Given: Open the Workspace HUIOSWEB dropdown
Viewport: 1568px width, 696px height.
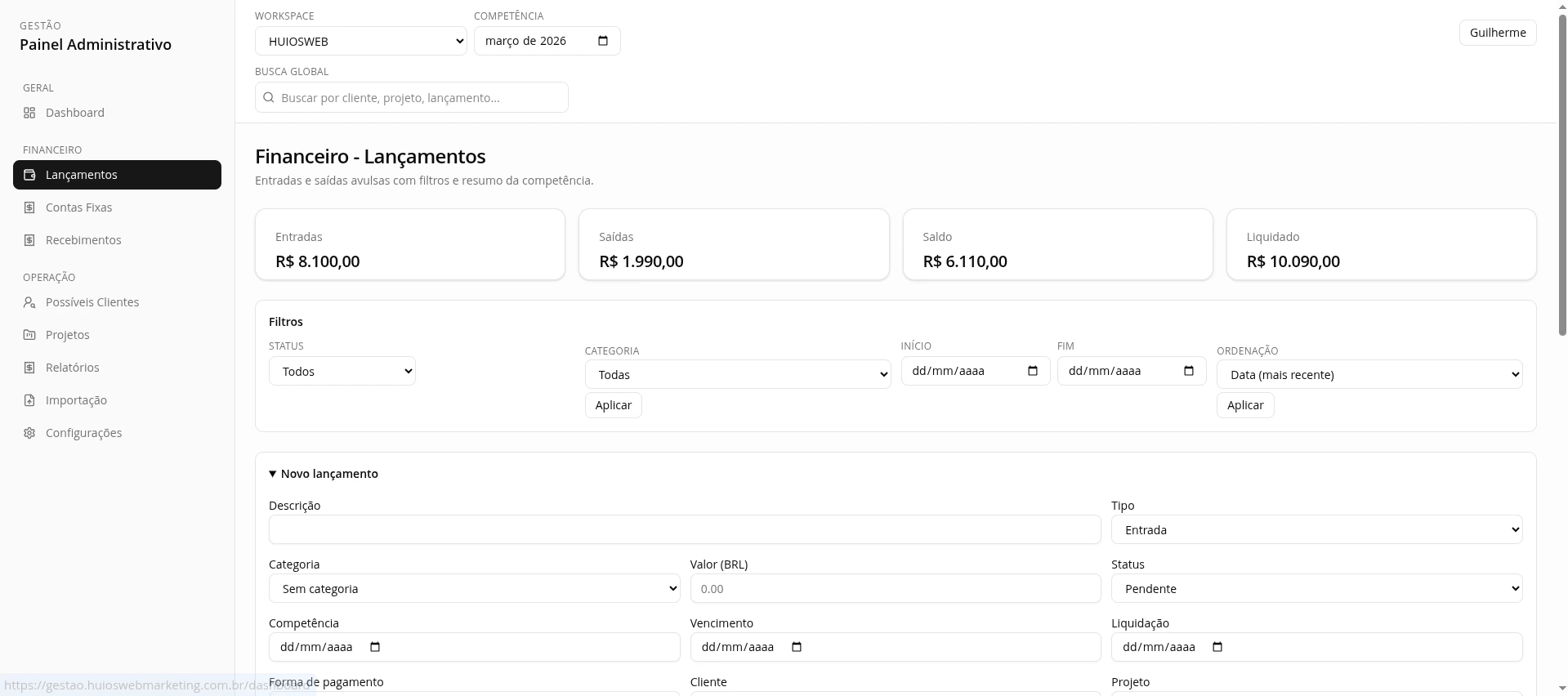Looking at the screenshot, I should [360, 42].
